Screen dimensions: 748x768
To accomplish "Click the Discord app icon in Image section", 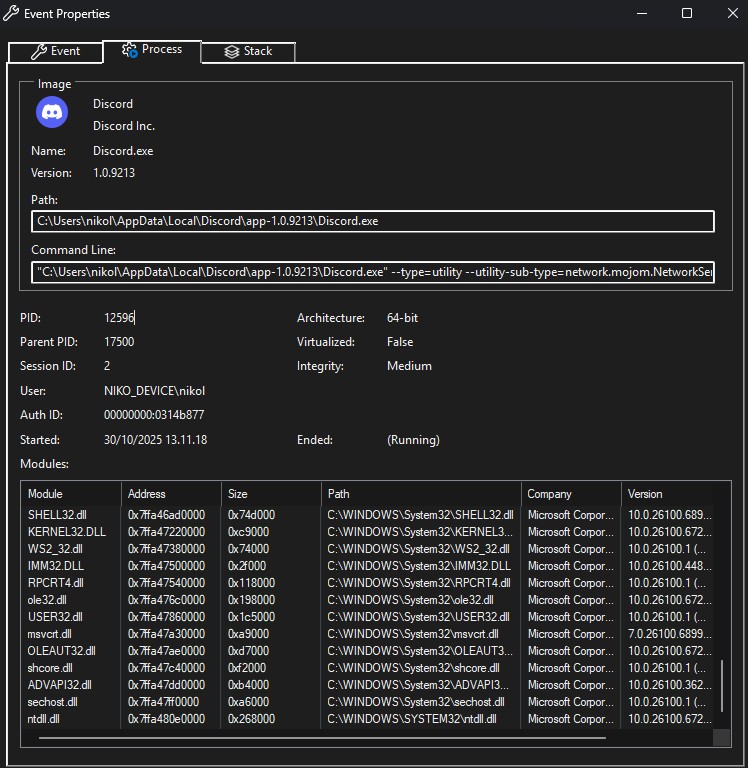I will pyautogui.click(x=52, y=112).
